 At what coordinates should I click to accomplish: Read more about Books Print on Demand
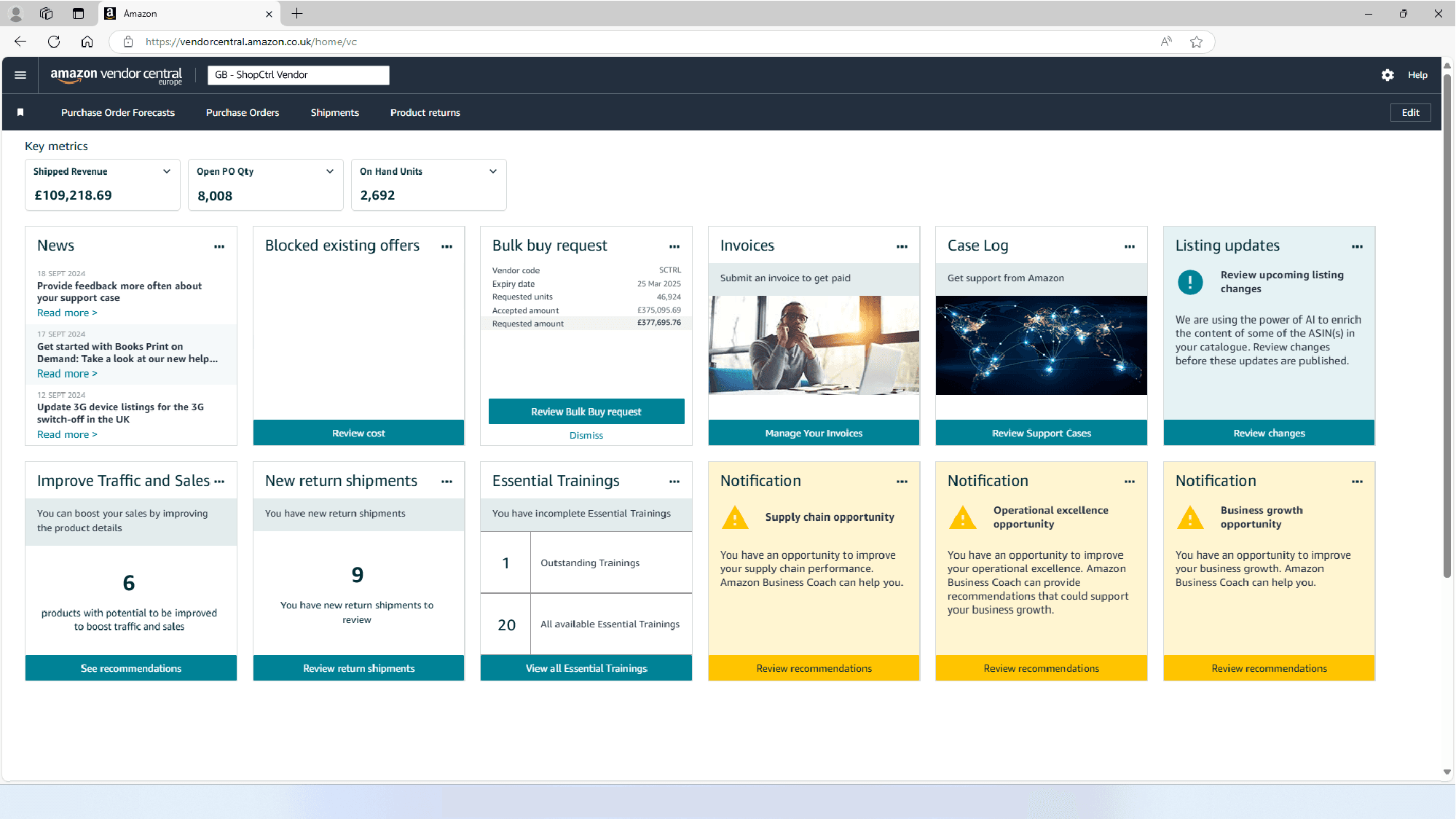[x=67, y=374]
